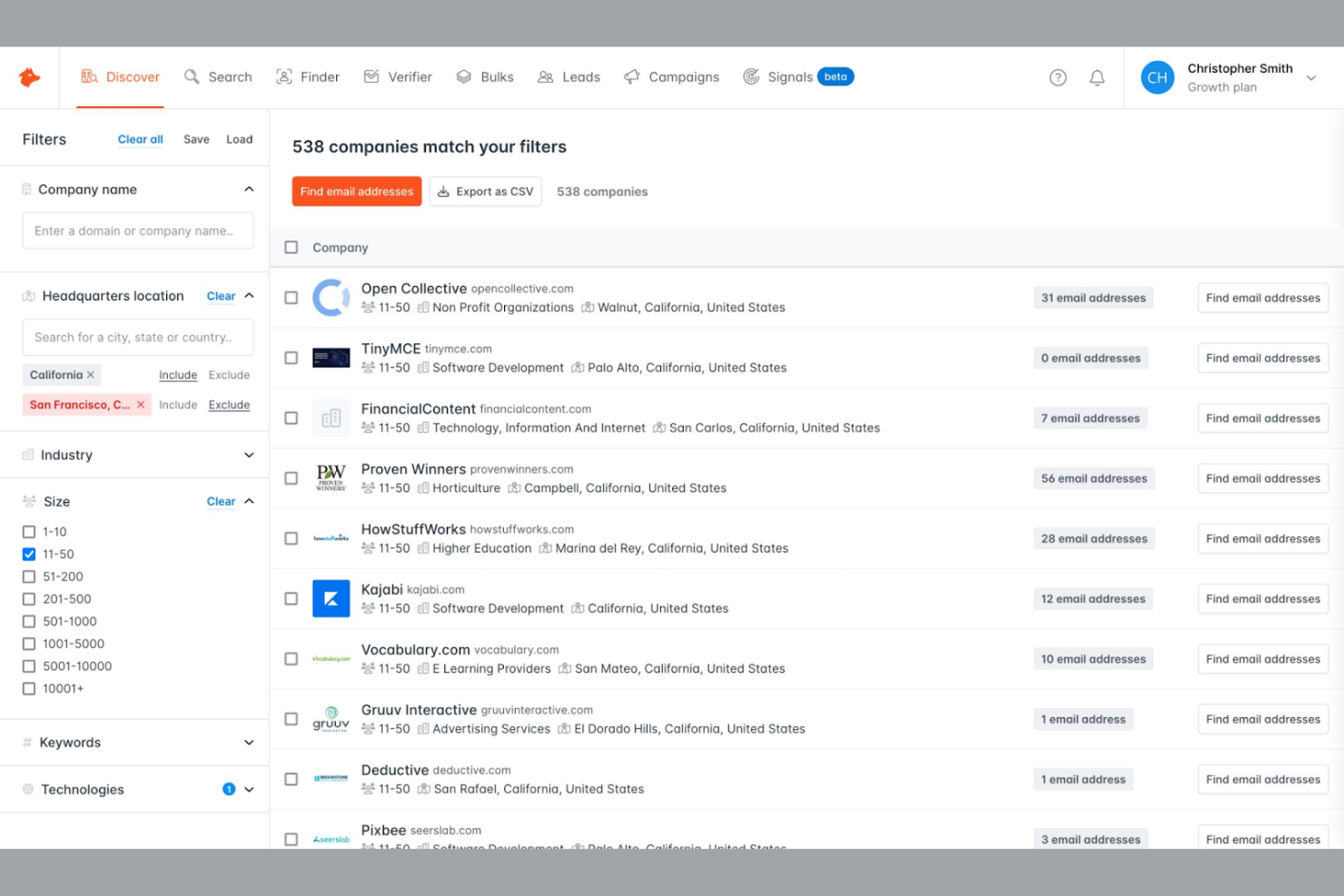
Task: Select the checkbox next to TinyMCE
Action: [x=291, y=358]
